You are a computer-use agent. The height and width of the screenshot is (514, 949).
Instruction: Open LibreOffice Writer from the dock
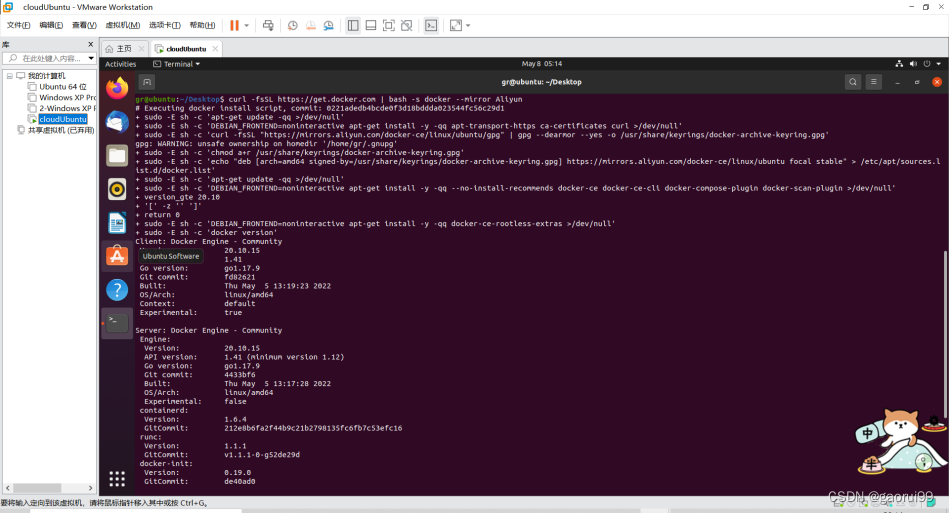coord(117,223)
